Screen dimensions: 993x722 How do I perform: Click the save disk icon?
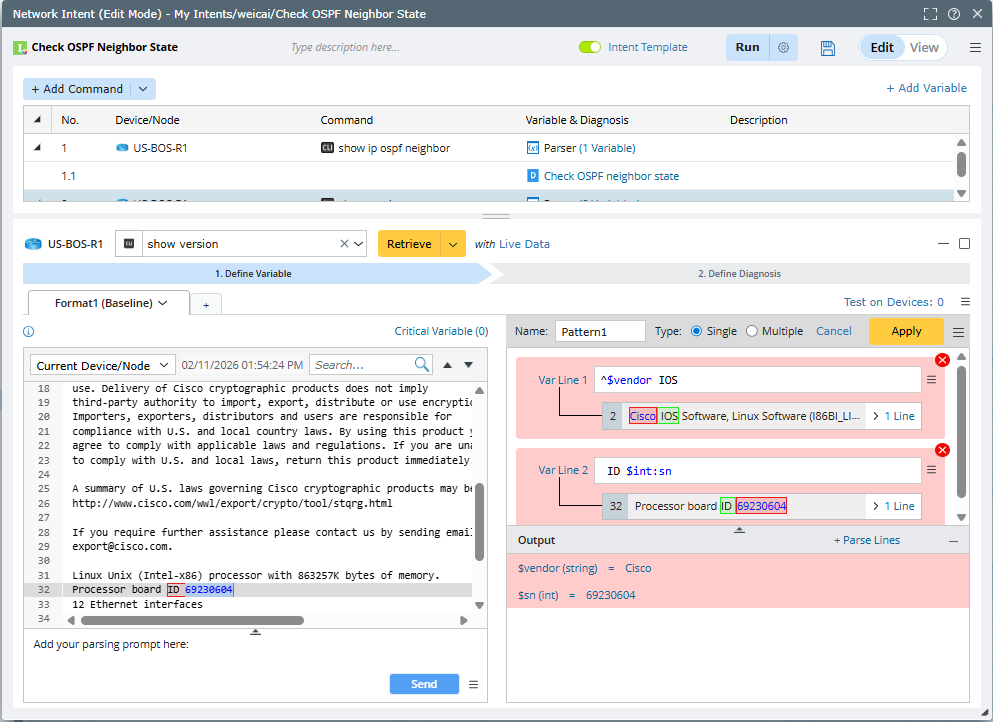click(x=827, y=48)
